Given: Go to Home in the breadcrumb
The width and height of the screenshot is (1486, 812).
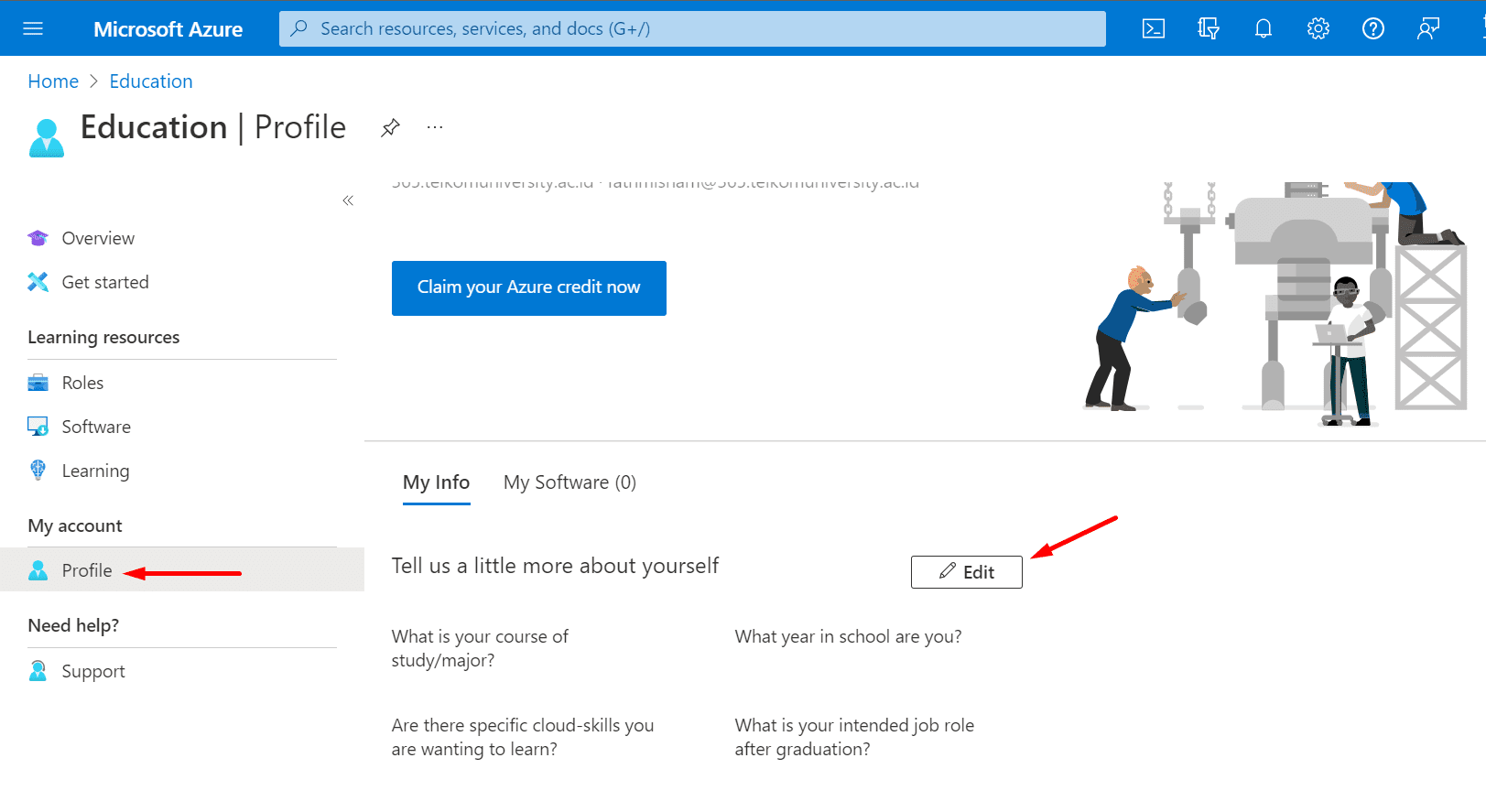Looking at the screenshot, I should click(53, 81).
